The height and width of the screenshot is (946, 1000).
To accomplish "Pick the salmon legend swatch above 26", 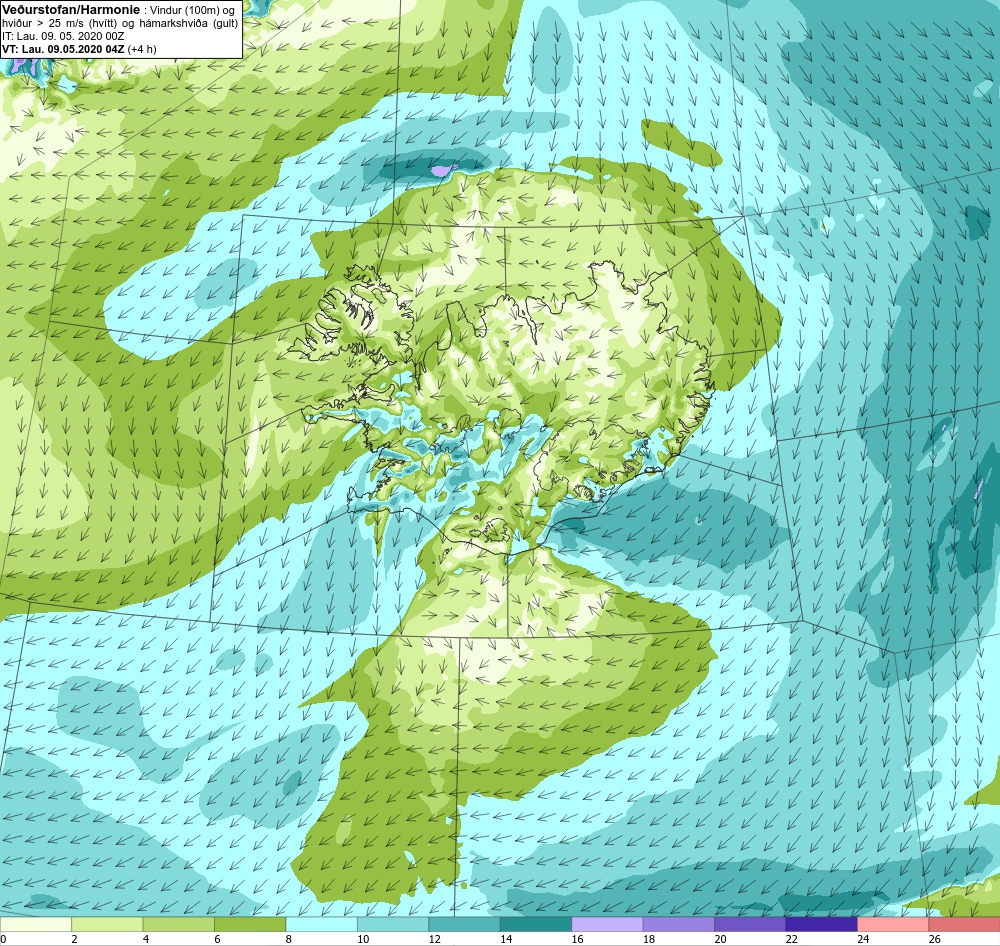I will (964, 925).
